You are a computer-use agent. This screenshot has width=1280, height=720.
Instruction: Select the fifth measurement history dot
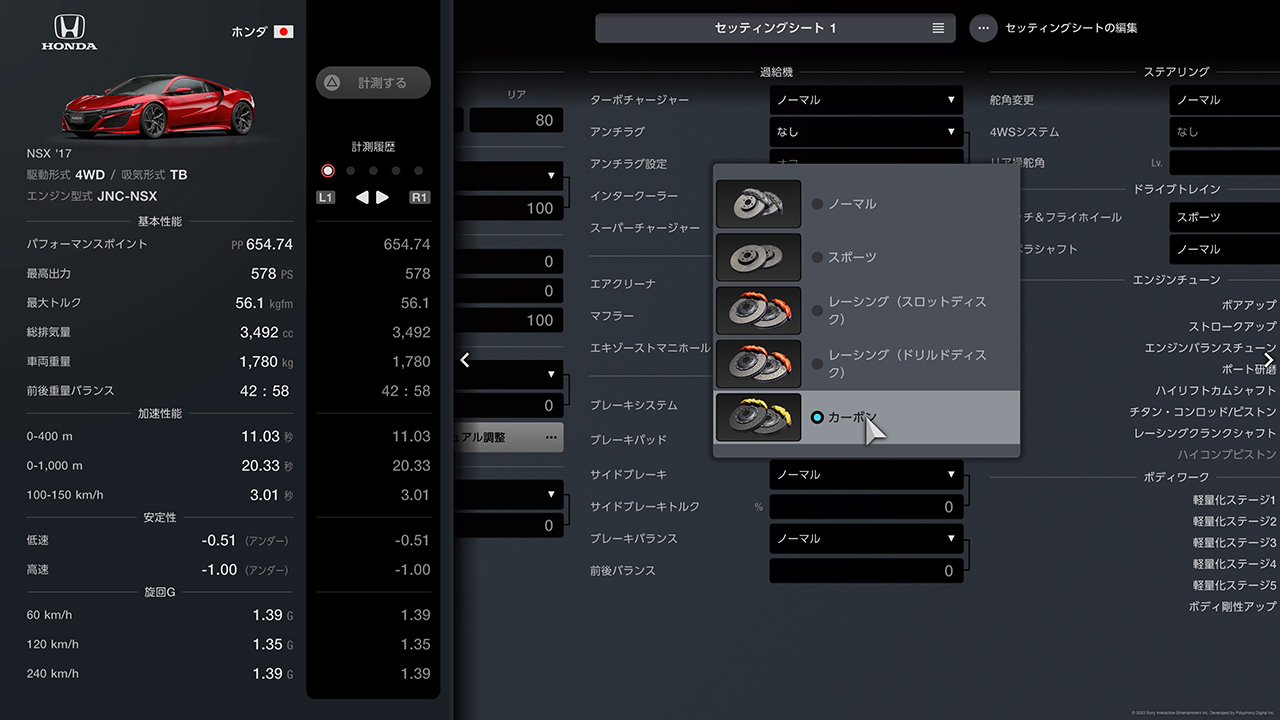[419, 171]
